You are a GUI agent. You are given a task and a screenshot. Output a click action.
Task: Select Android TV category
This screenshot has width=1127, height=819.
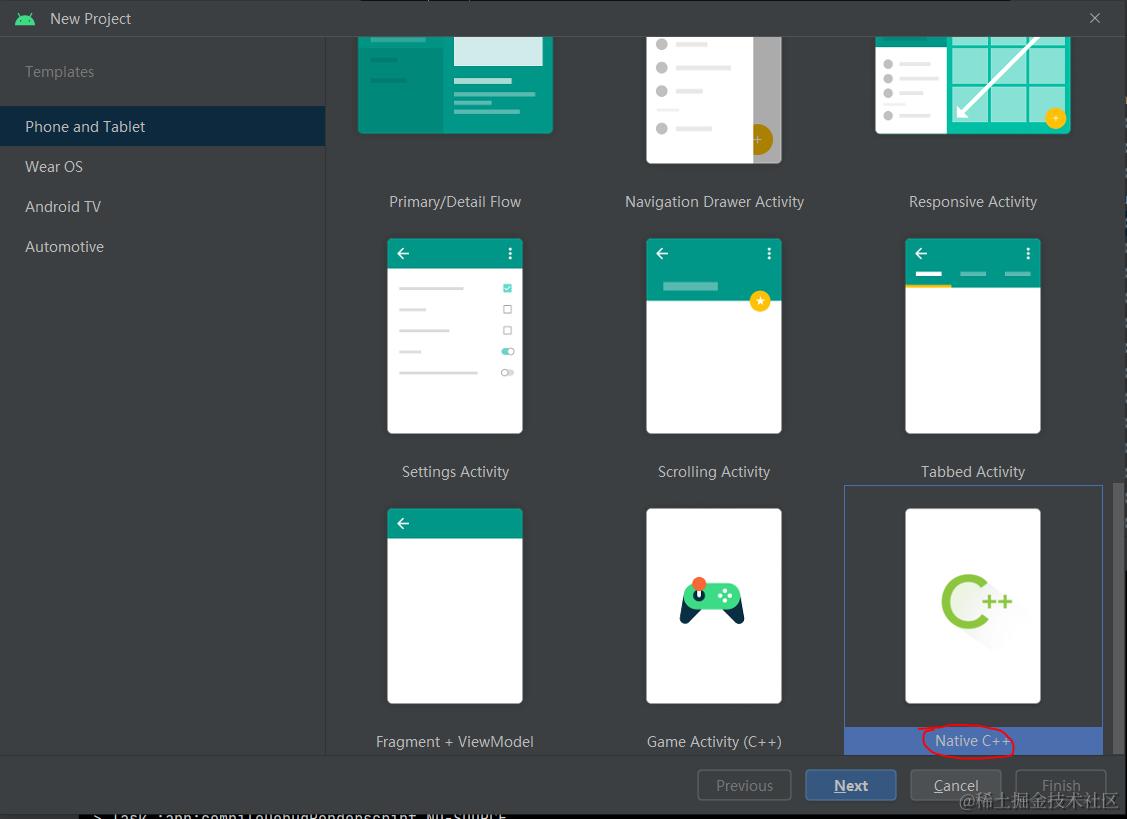point(162,207)
